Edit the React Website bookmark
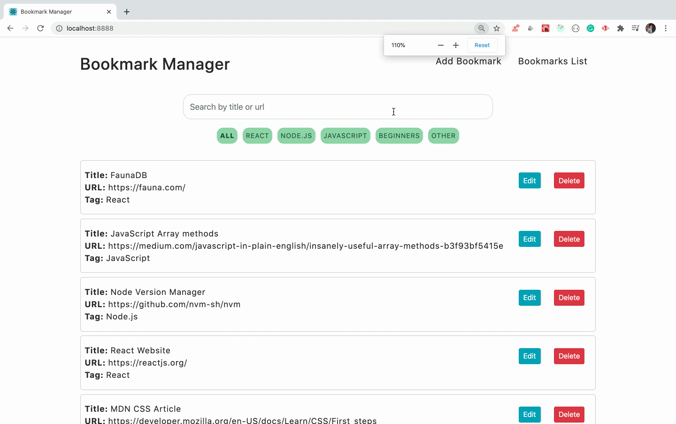The height and width of the screenshot is (424, 676). [x=529, y=356]
